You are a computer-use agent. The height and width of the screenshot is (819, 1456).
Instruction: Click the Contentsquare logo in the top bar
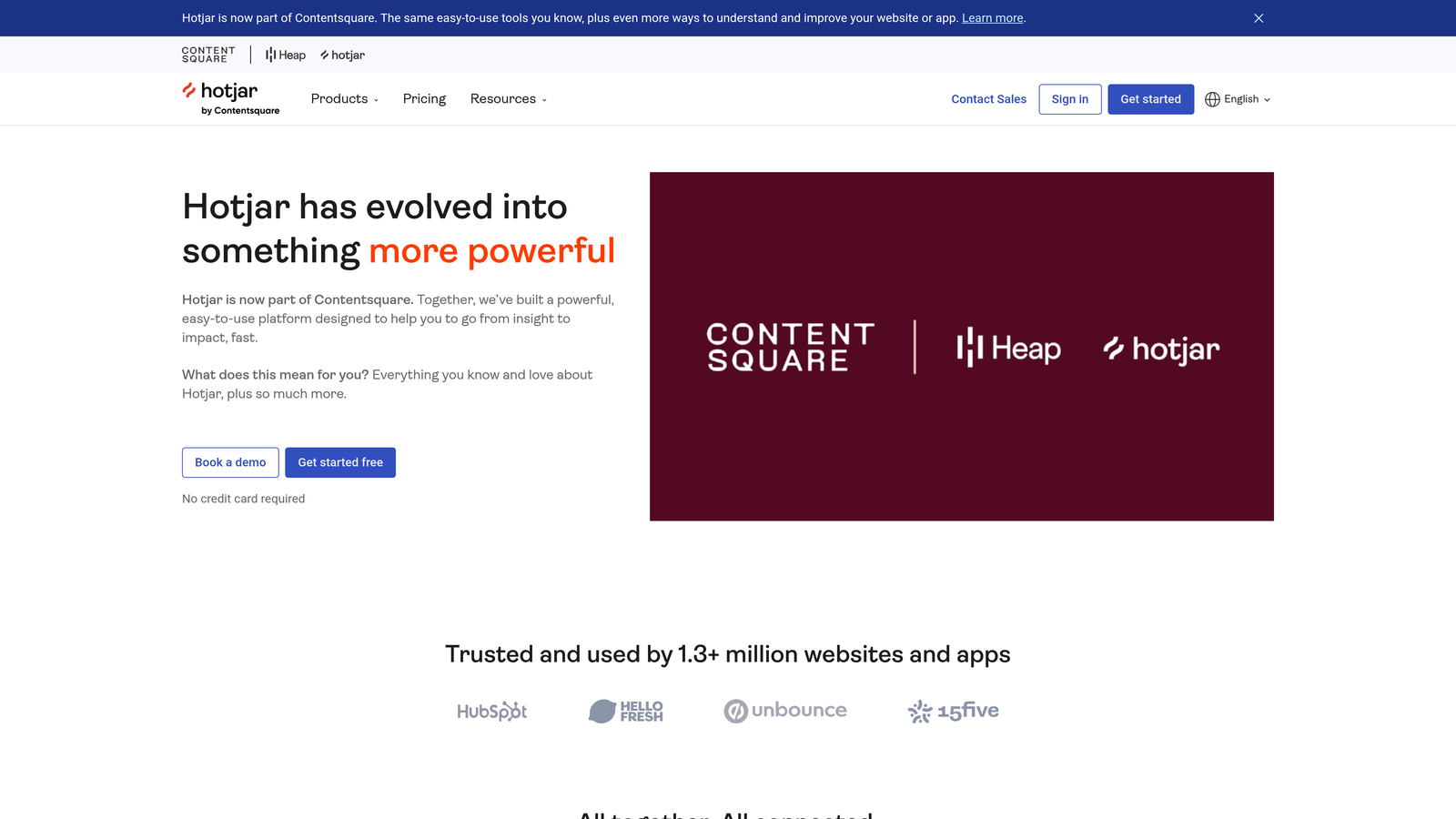click(207, 55)
